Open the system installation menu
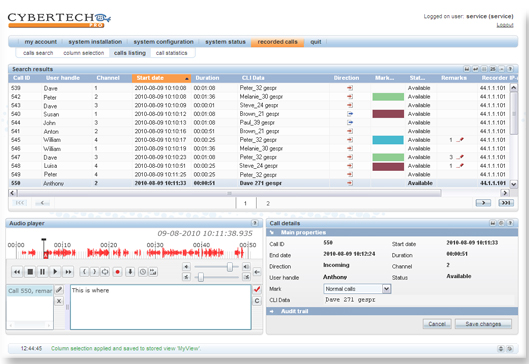529x364 pixels. tap(95, 42)
